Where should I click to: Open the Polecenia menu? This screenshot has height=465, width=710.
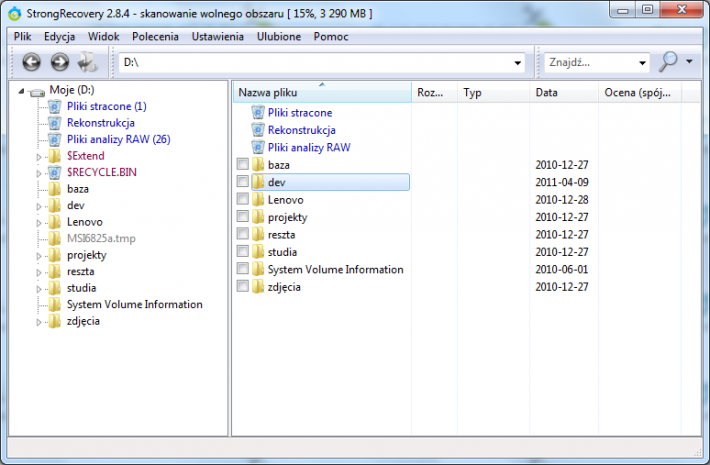coord(155,37)
